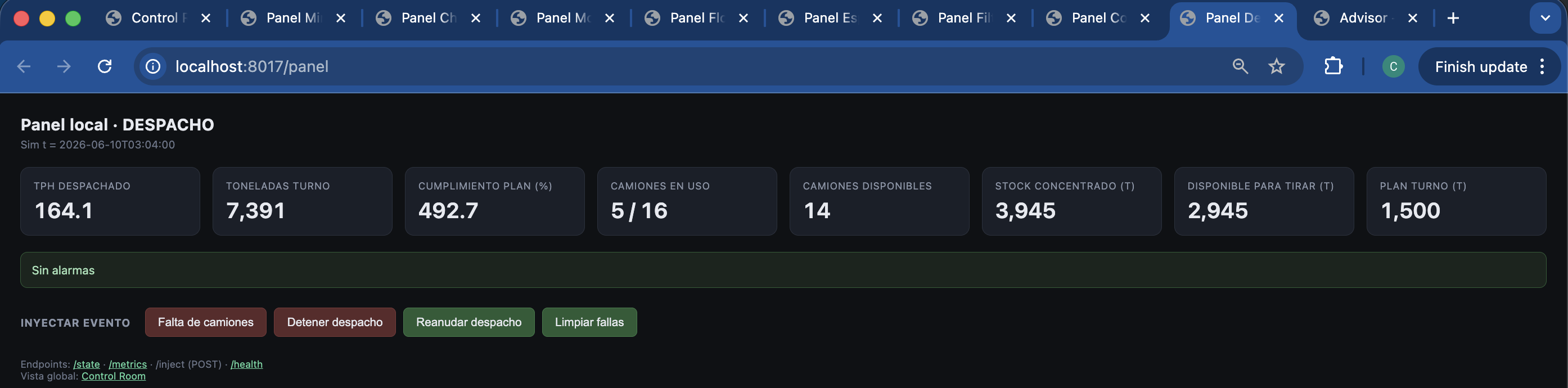Close the Panel Es tab

[877, 18]
